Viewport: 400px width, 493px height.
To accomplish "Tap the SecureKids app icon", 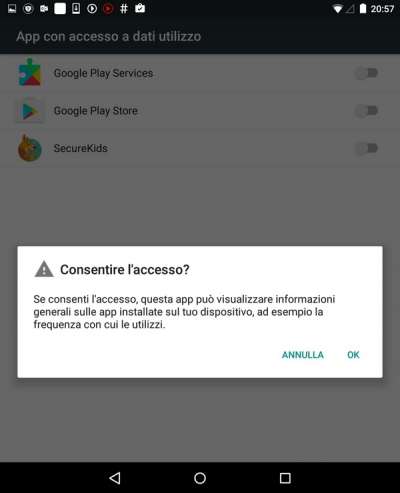I will point(30,148).
